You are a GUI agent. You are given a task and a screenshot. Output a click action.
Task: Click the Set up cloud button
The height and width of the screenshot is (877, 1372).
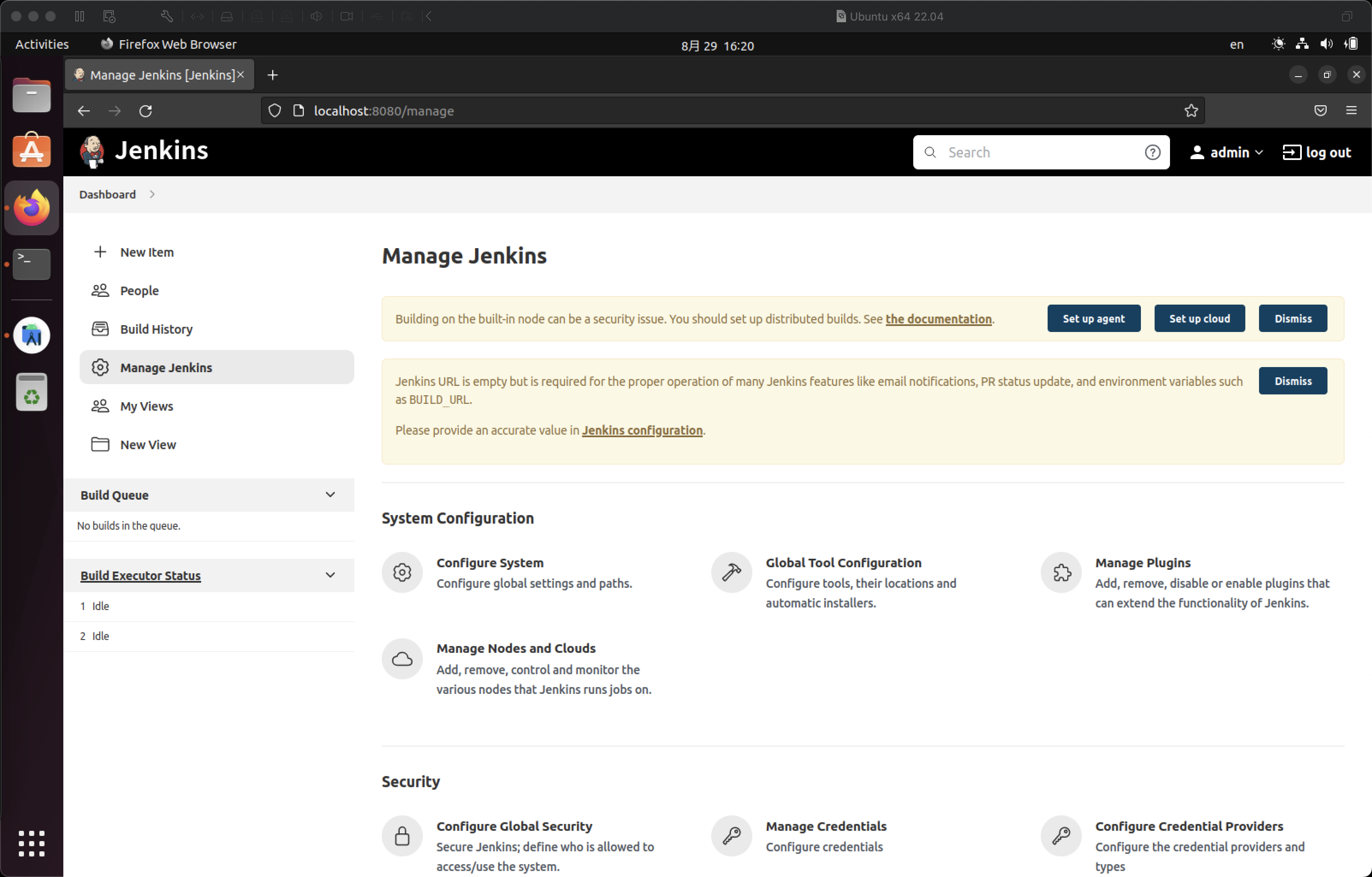click(x=1200, y=318)
